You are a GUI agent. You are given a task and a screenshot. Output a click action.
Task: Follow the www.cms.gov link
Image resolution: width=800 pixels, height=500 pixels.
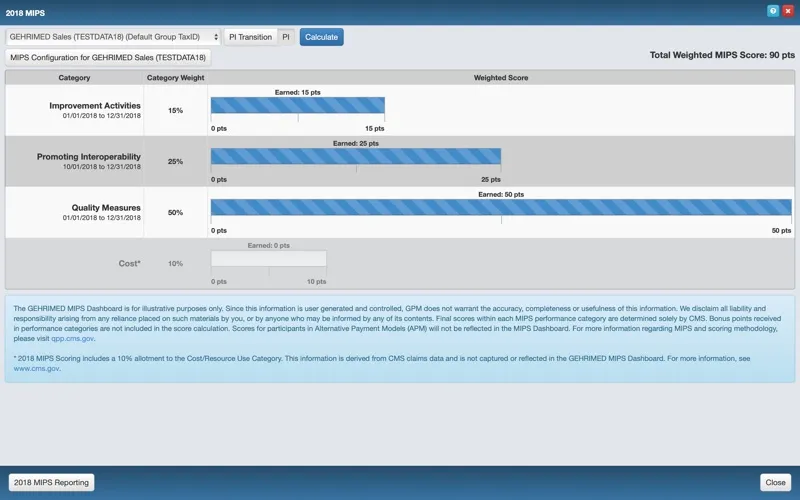click(36, 368)
